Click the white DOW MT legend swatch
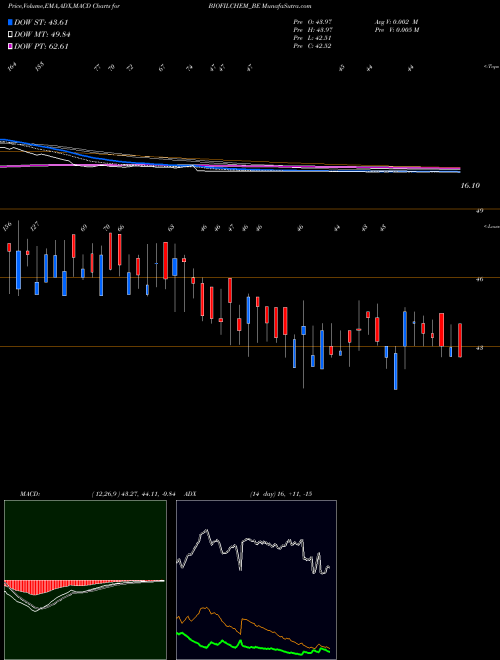 point(10,35)
